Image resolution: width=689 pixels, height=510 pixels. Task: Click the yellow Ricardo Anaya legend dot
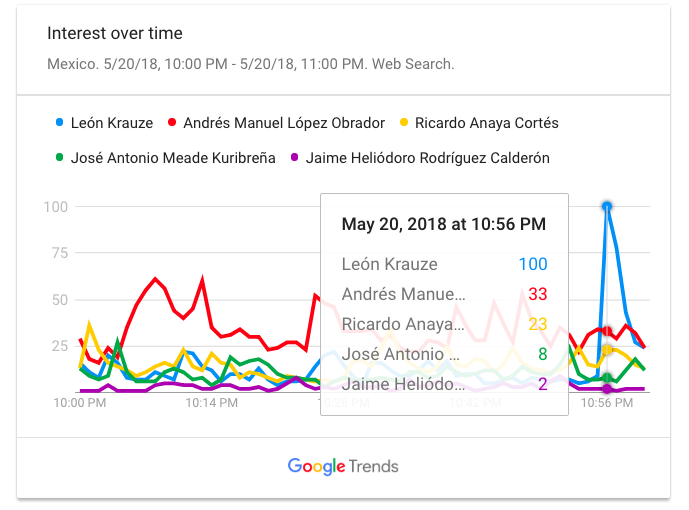point(404,123)
